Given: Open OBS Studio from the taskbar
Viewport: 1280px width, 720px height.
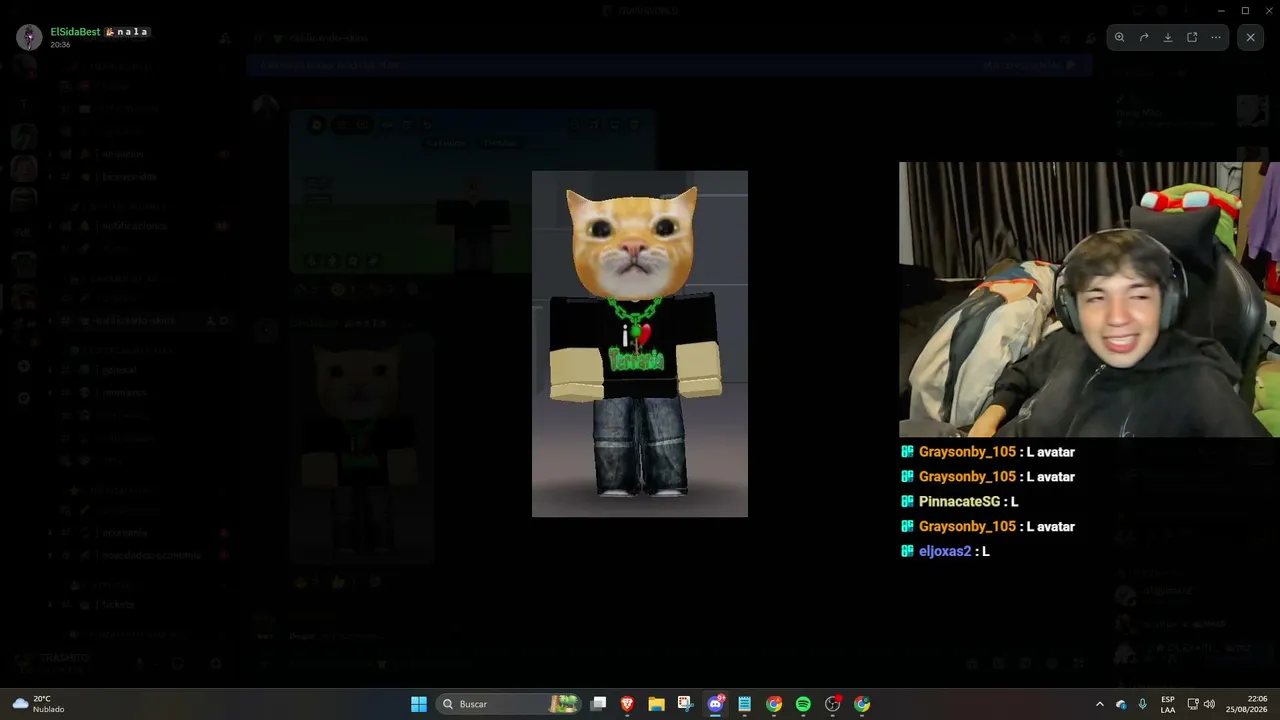Looking at the screenshot, I should (832, 704).
